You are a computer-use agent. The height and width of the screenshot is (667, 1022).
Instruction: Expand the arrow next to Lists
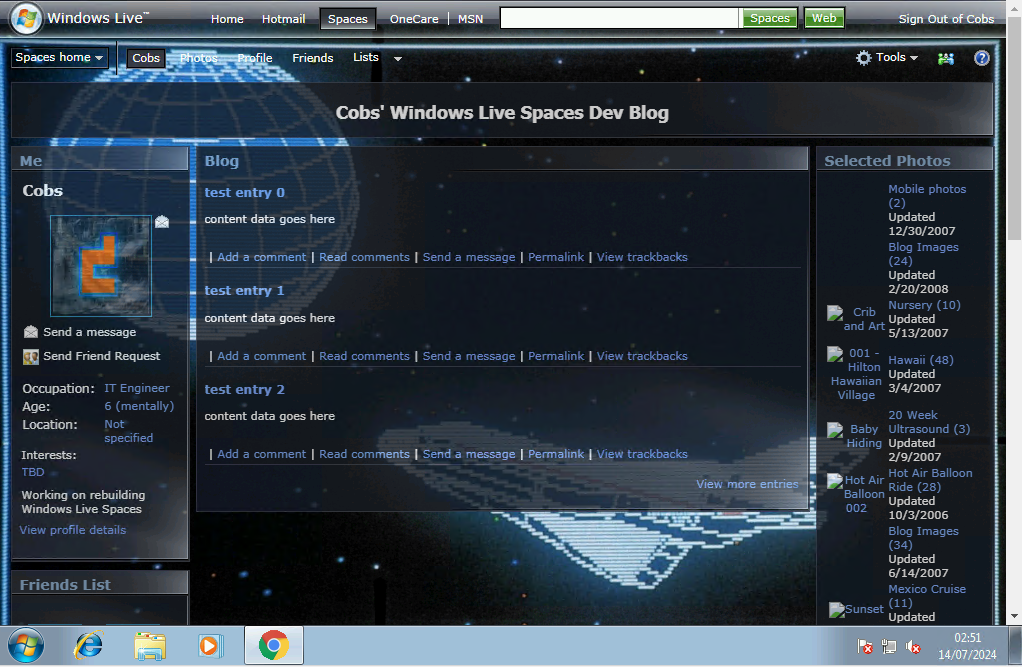point(398,59)
